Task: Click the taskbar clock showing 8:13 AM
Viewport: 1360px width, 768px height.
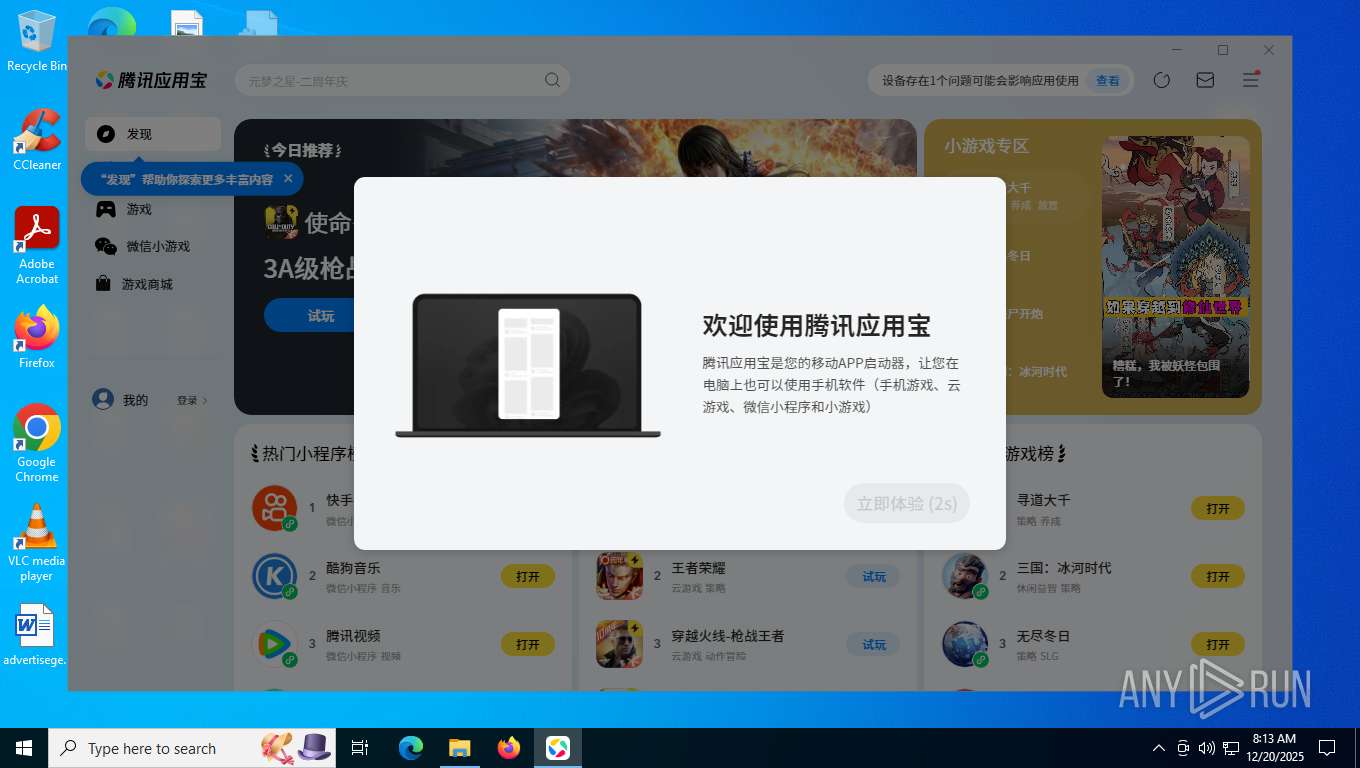Action: (1274, 748)
